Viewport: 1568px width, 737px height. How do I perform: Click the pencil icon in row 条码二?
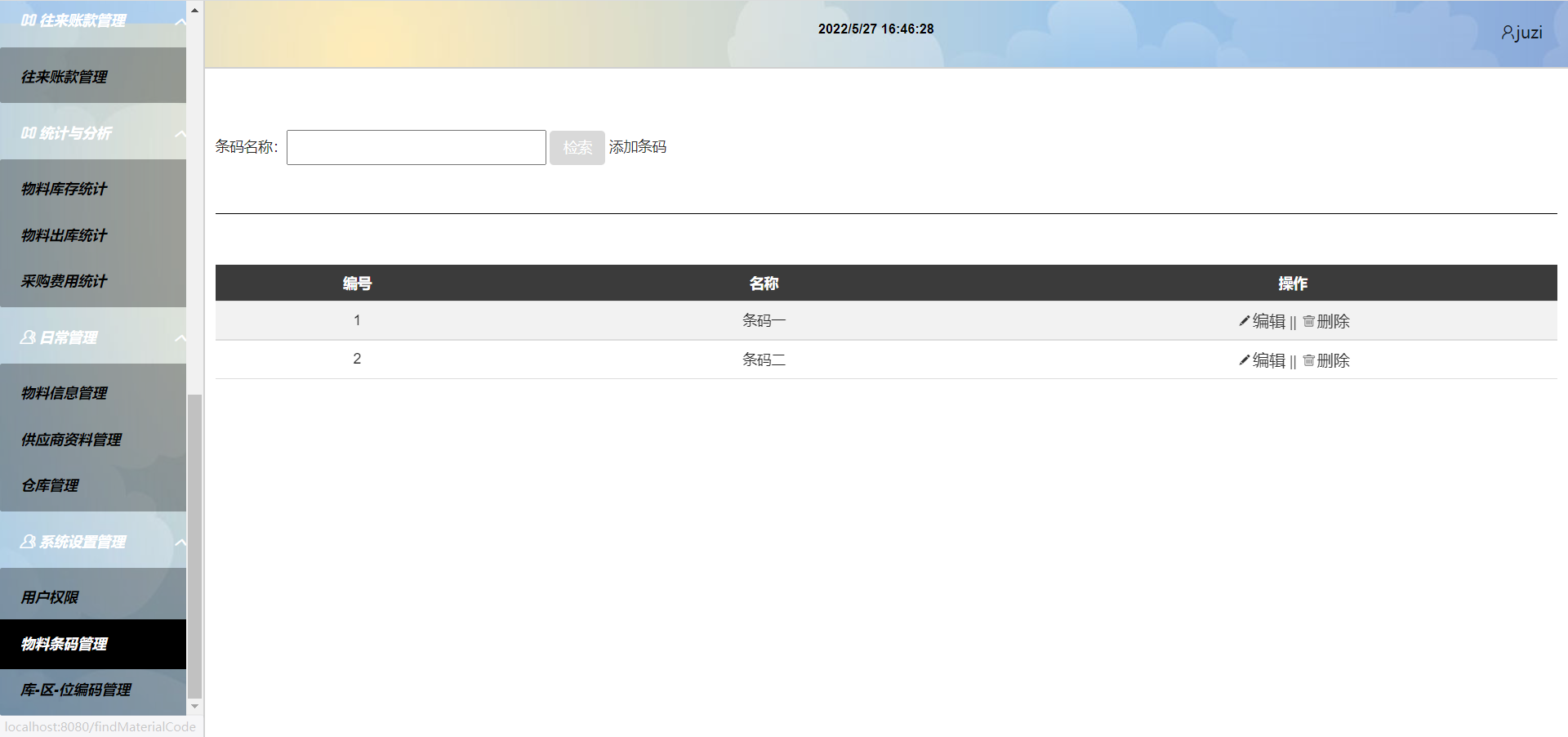(x=1244, y=360)
